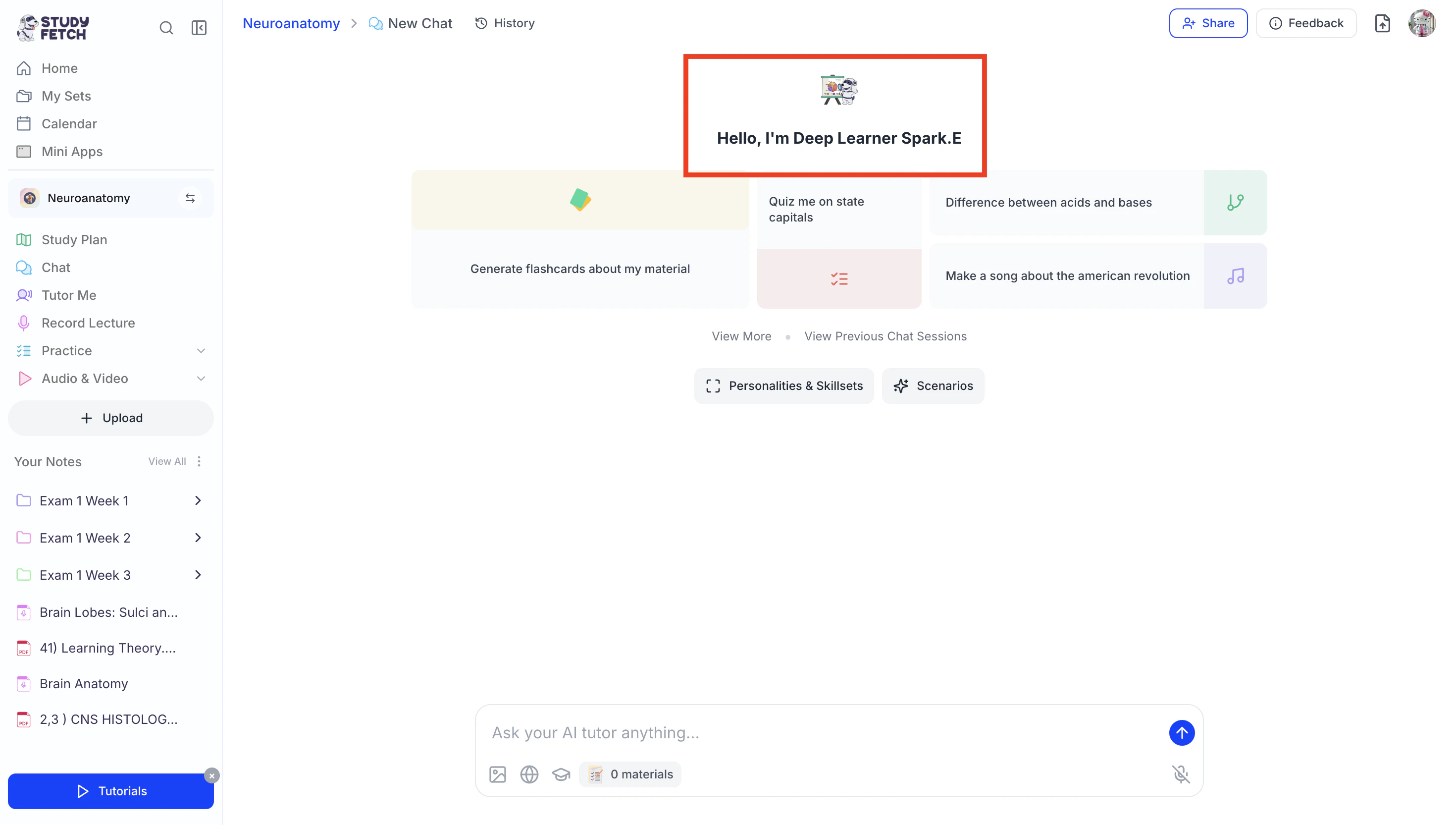Screen dimensions: 1456x825
Task: Click the Share button
Action: pyautogui.click(x=1208, y=23)
